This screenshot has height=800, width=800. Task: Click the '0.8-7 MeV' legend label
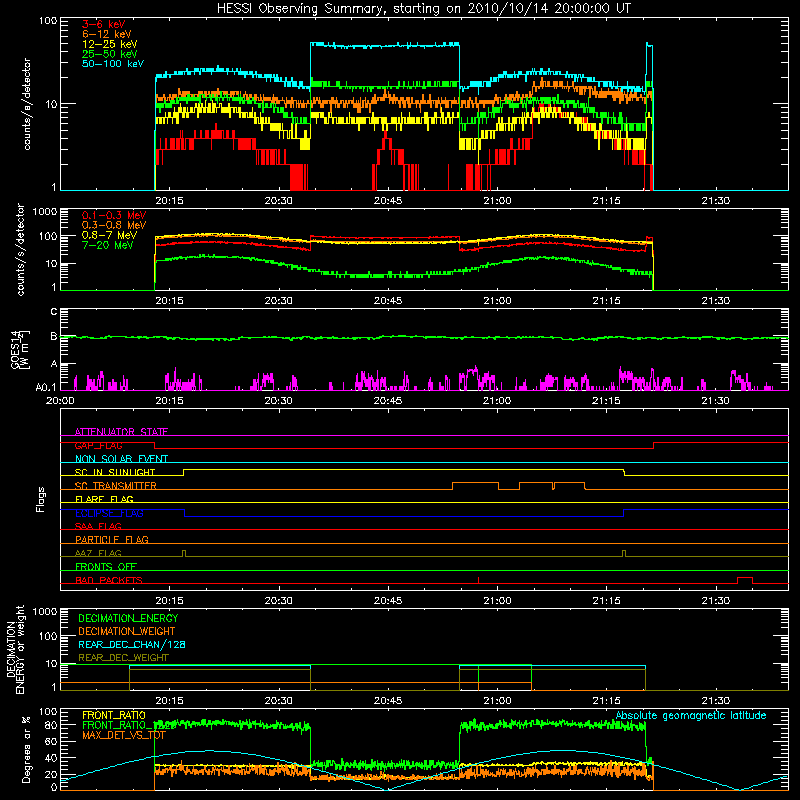click(x=109, y=235)
